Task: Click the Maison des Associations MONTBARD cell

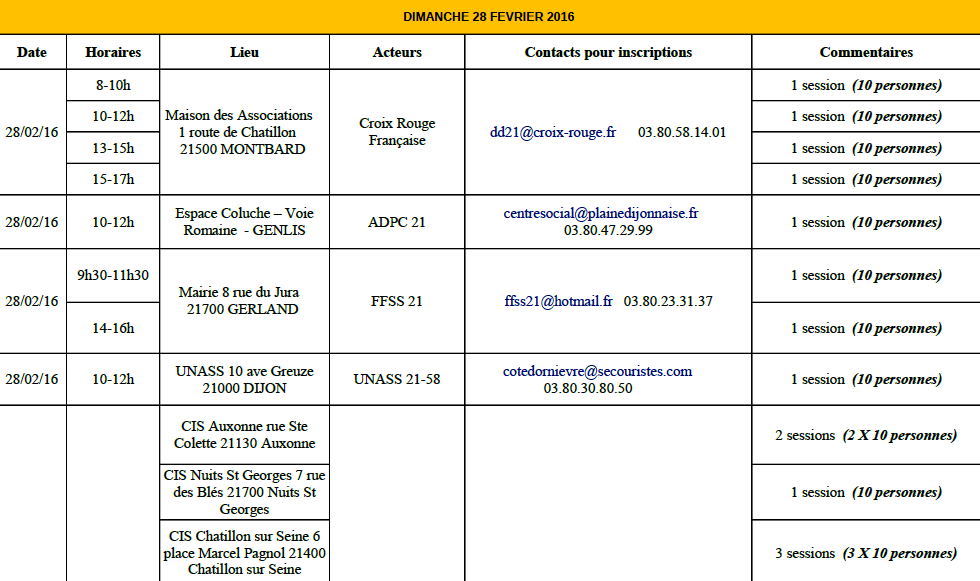Action: pos(244,132)
